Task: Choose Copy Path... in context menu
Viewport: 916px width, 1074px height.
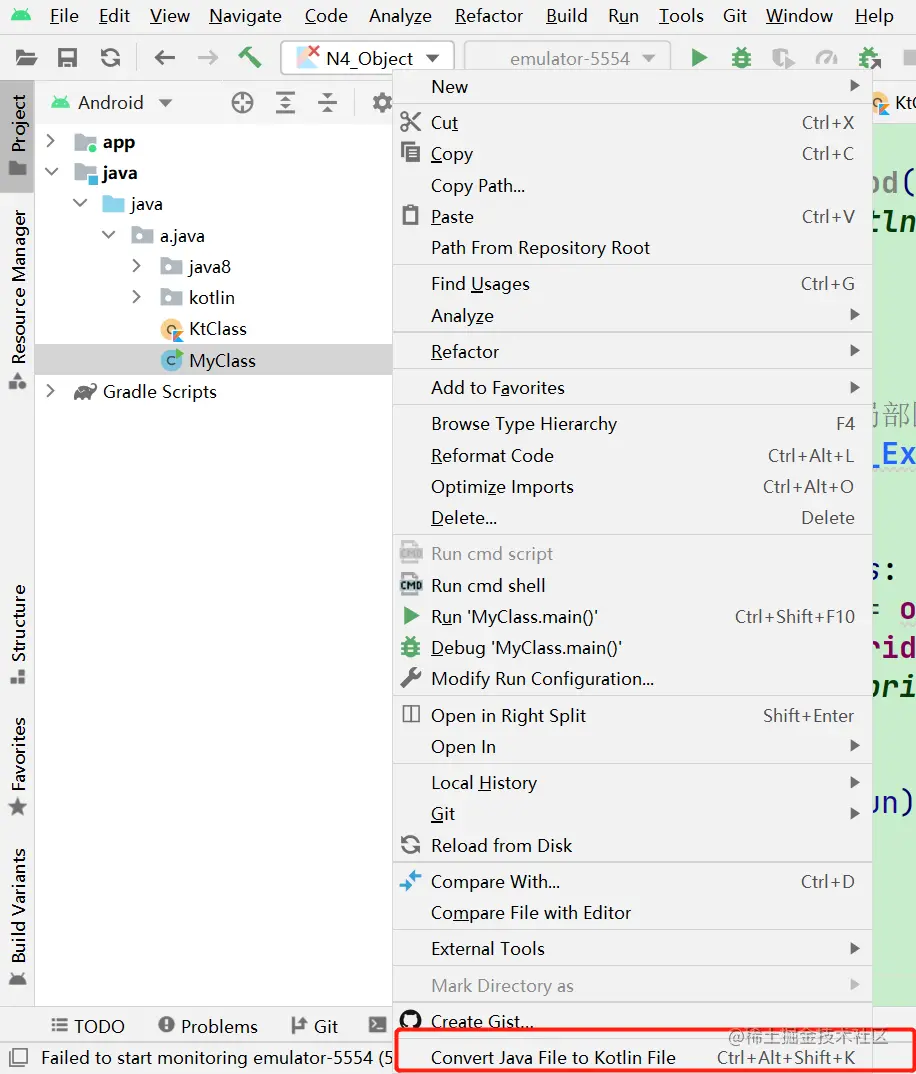Action: [632, 186]
